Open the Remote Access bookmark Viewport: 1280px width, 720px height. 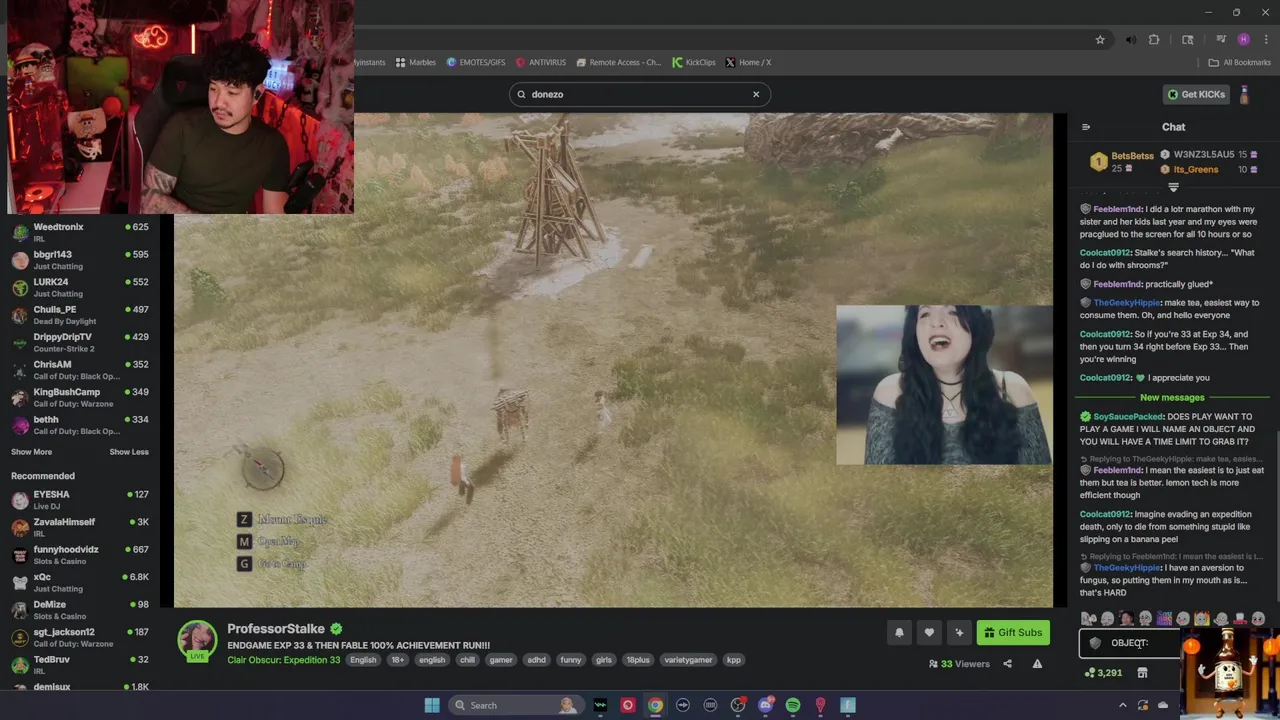(x=619, y=62)
